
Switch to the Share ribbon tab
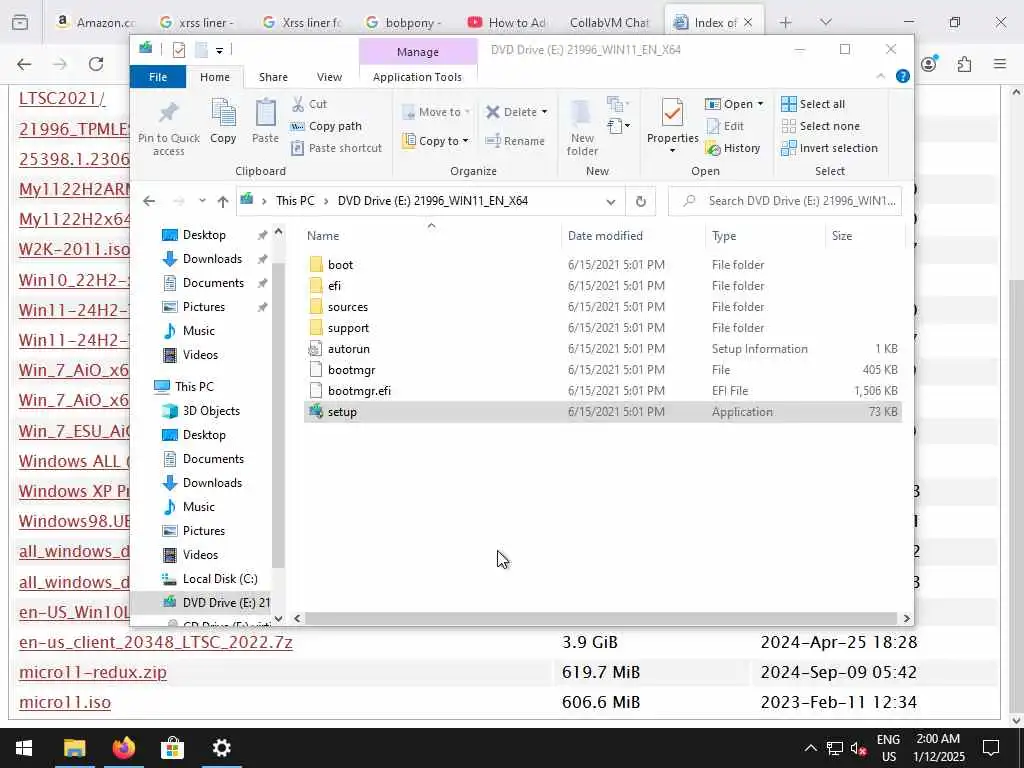click(x=273, y=77)
